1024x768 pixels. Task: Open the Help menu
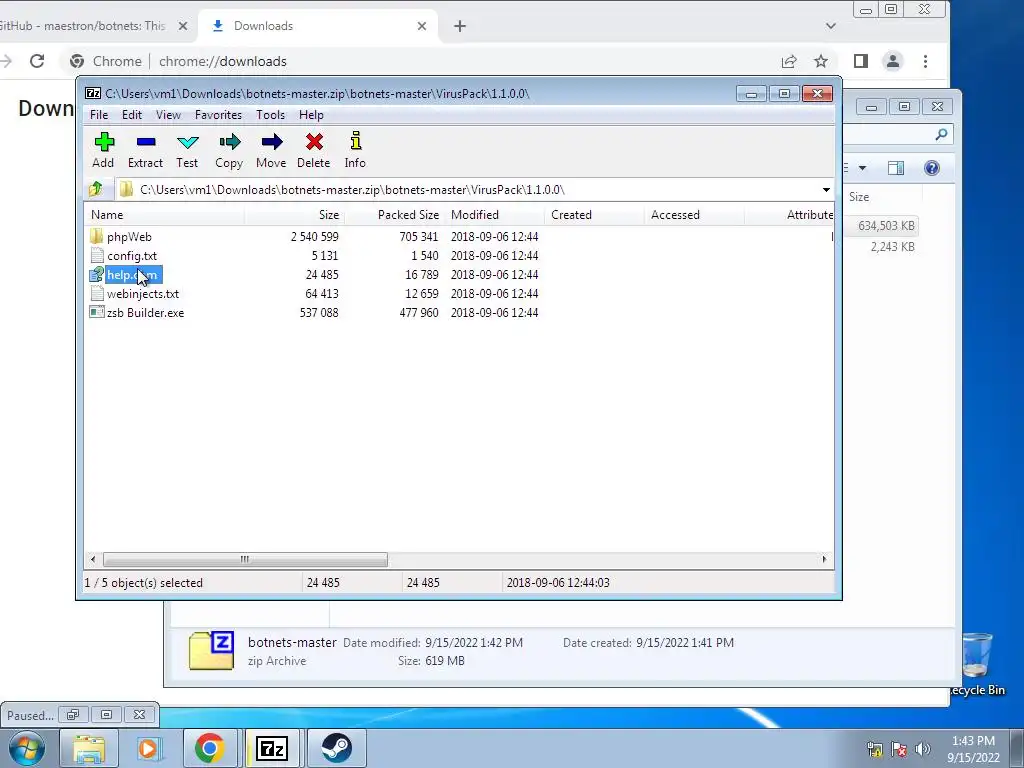[311, 114]
